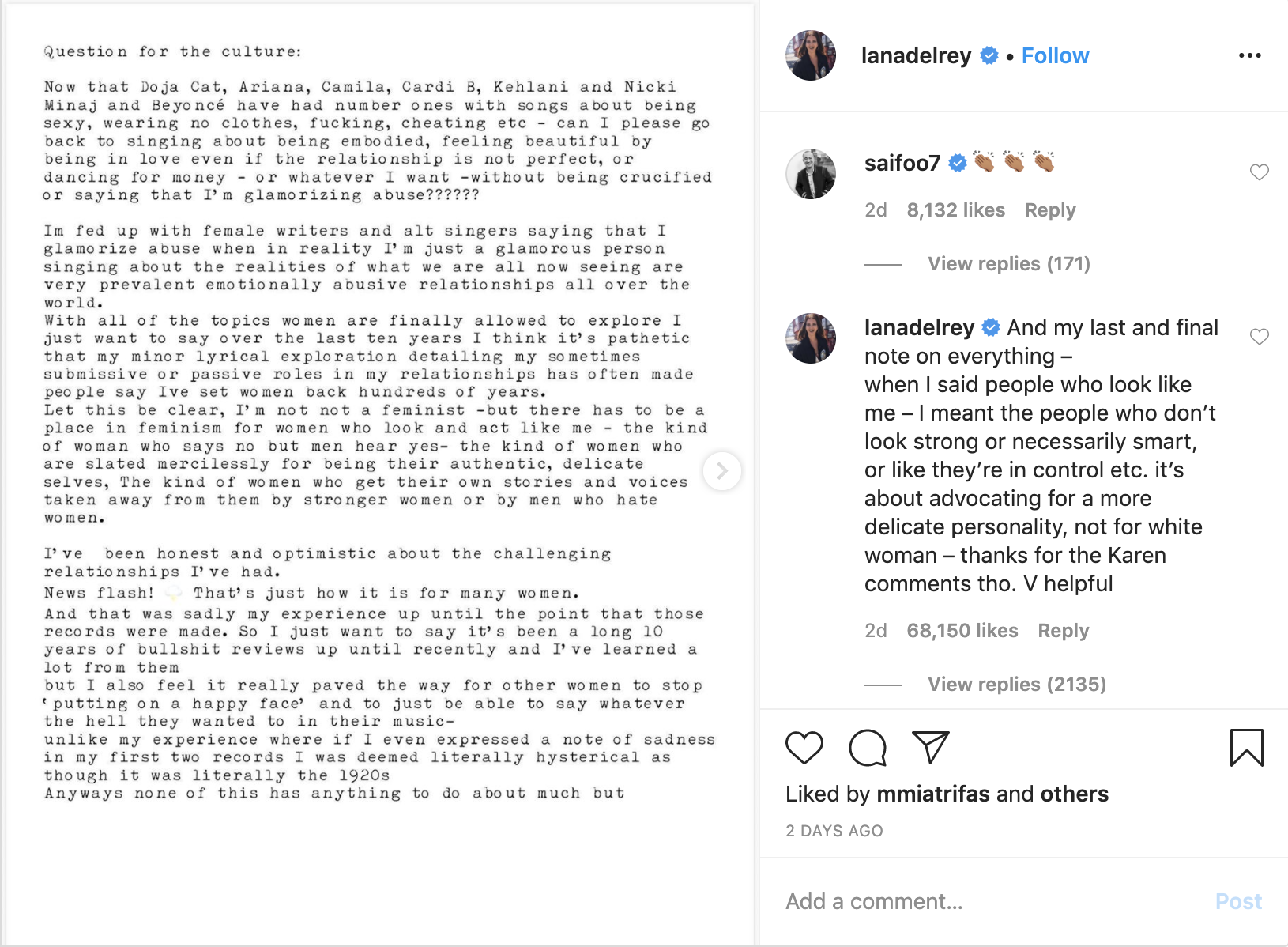Expand the 2135 replies under lanadelrey's comment

1016,685
